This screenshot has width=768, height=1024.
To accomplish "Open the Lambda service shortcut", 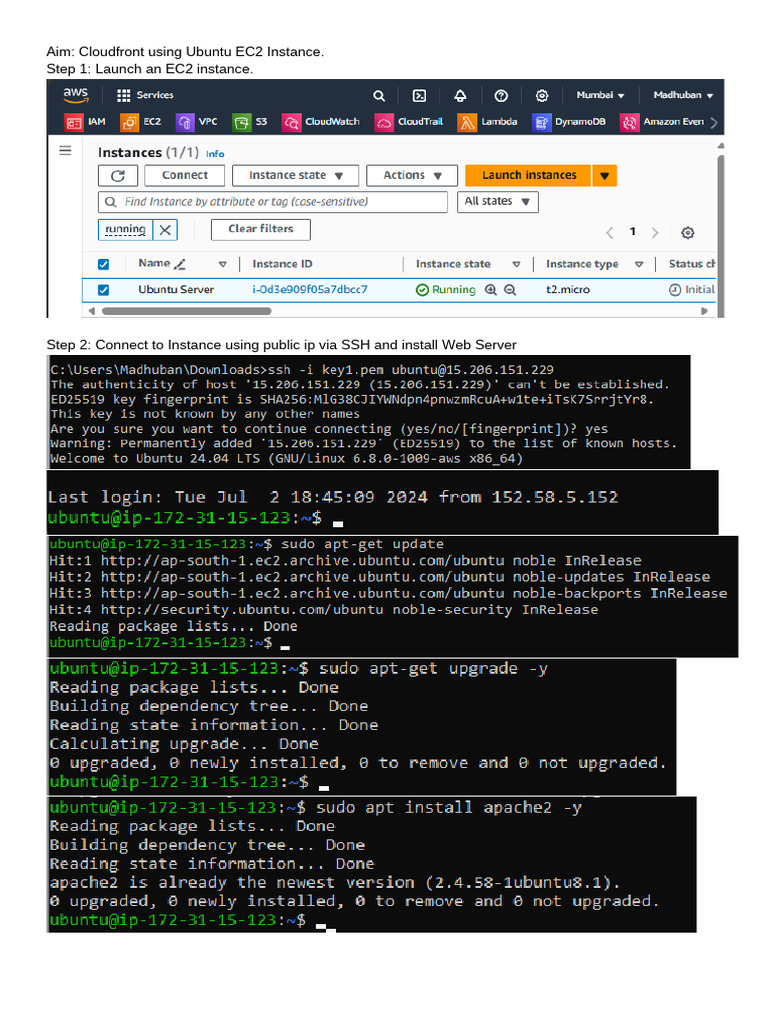I will click(487, 122).
